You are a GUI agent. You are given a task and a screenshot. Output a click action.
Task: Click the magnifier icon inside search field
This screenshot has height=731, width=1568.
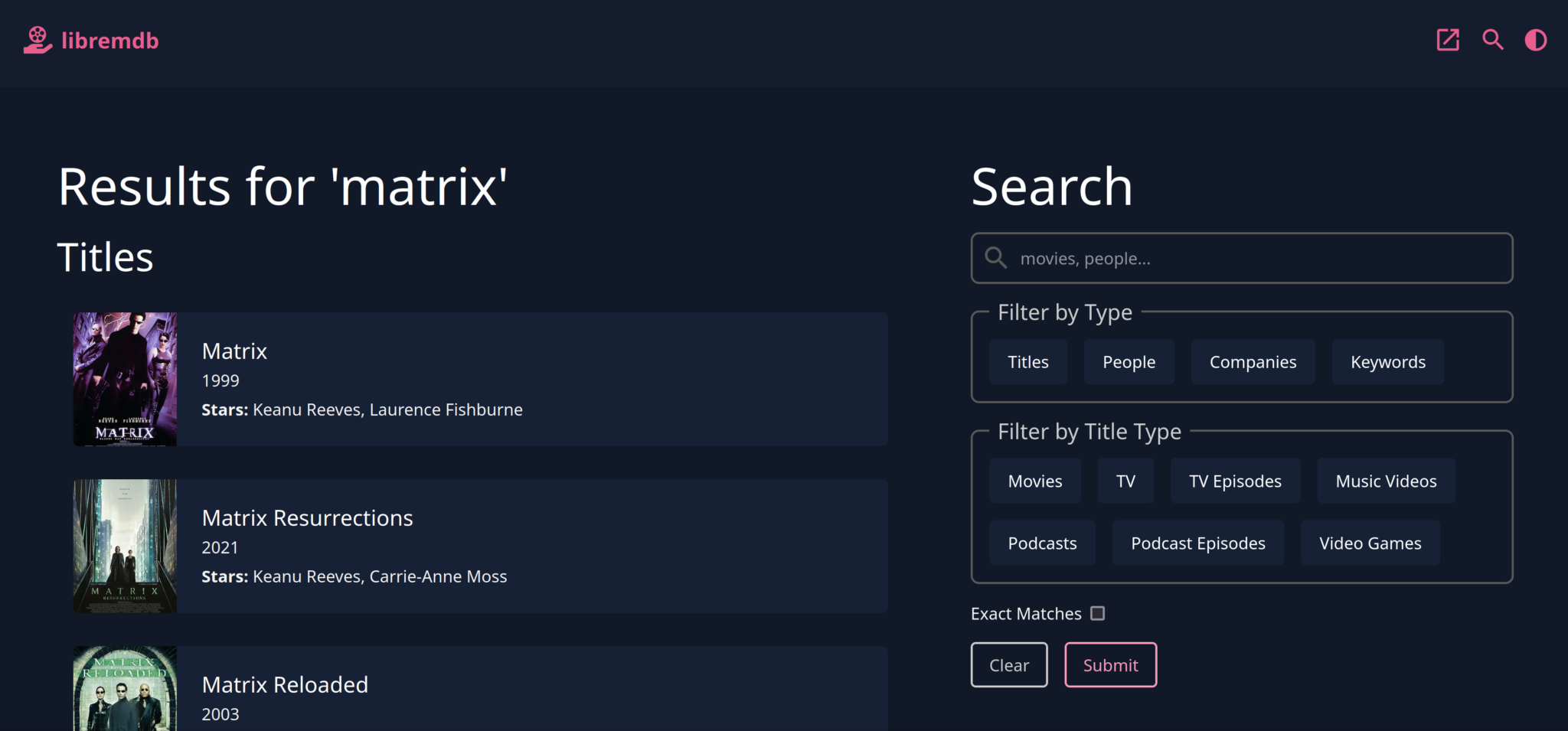pyautogui.click(x=995, y=258)
